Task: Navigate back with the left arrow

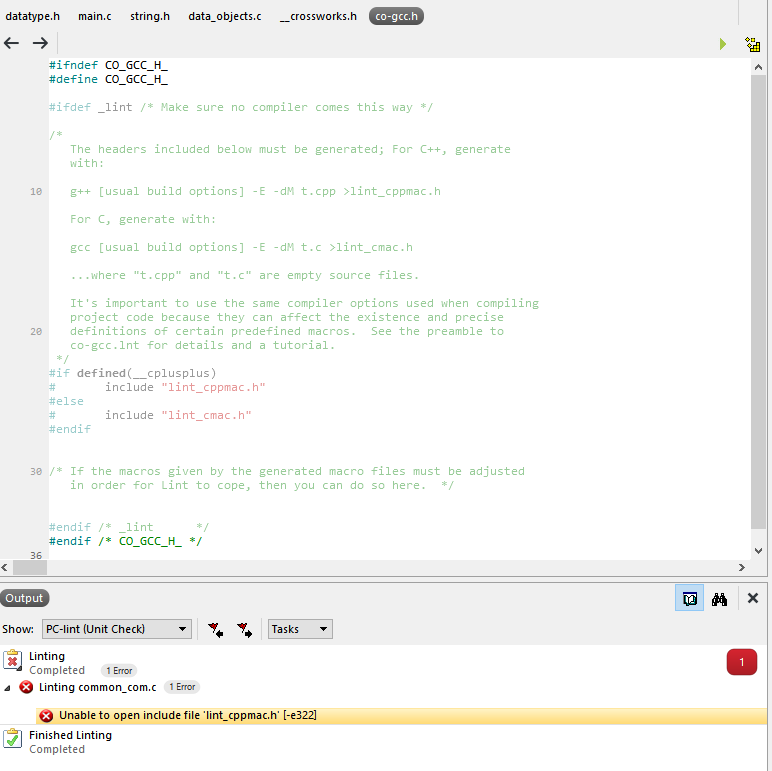Action: pyautogui.click(x=11, y=43)
